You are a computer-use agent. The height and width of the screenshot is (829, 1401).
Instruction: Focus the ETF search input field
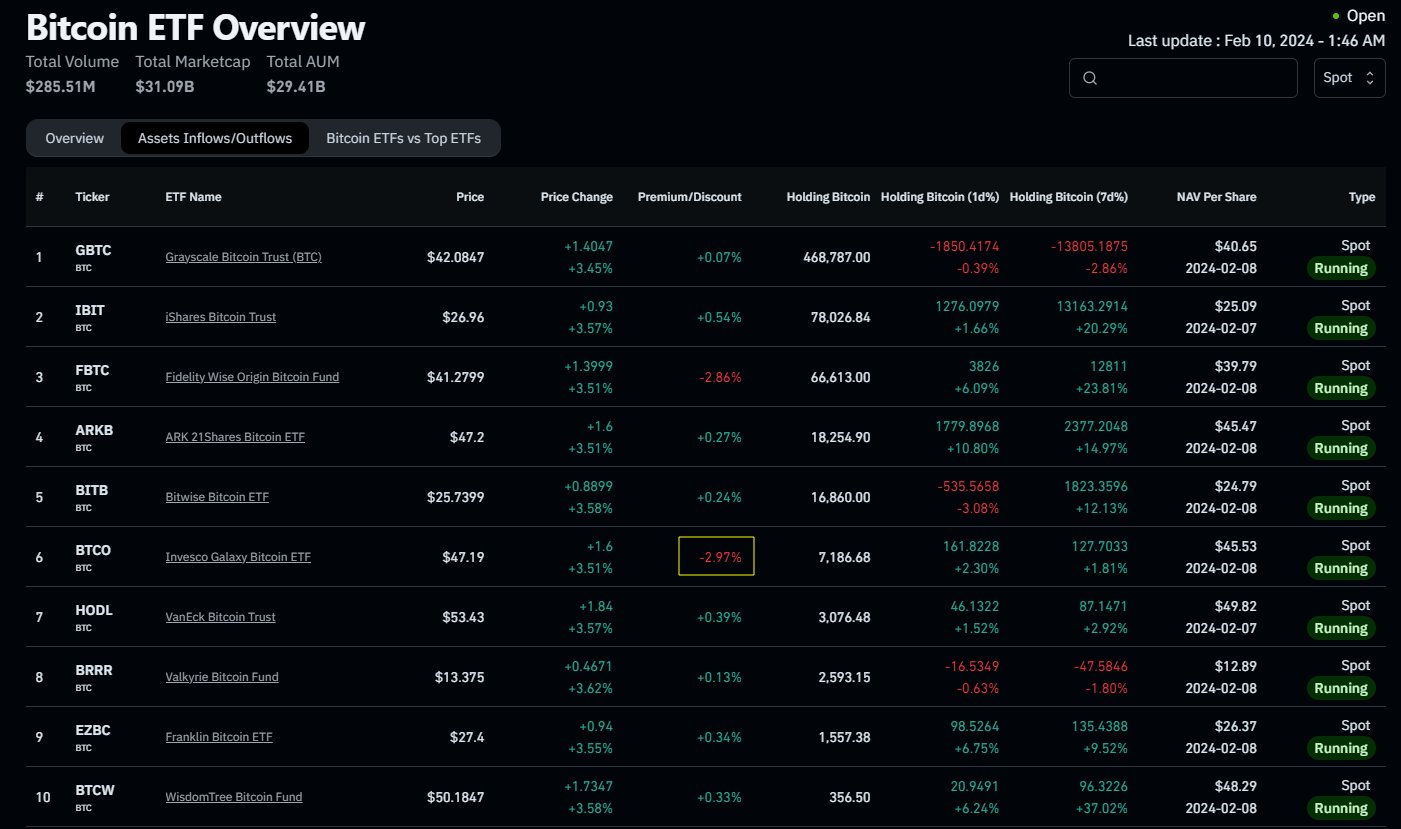coord(1185,78)
